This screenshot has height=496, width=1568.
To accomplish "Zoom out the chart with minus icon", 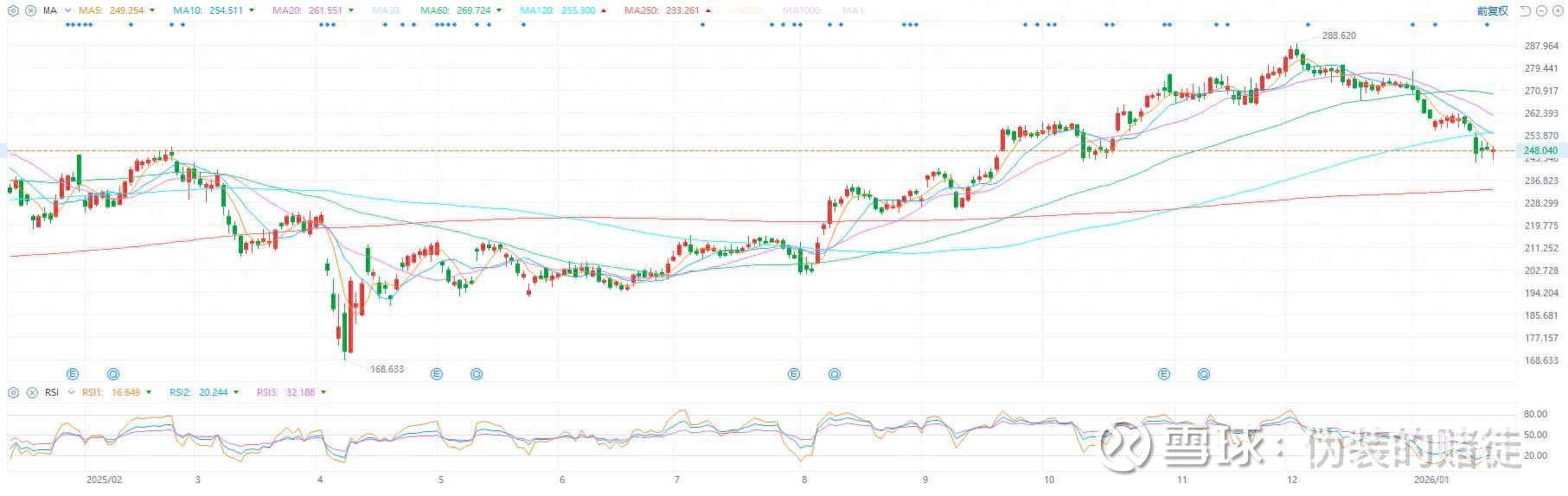I will 1540,10.
